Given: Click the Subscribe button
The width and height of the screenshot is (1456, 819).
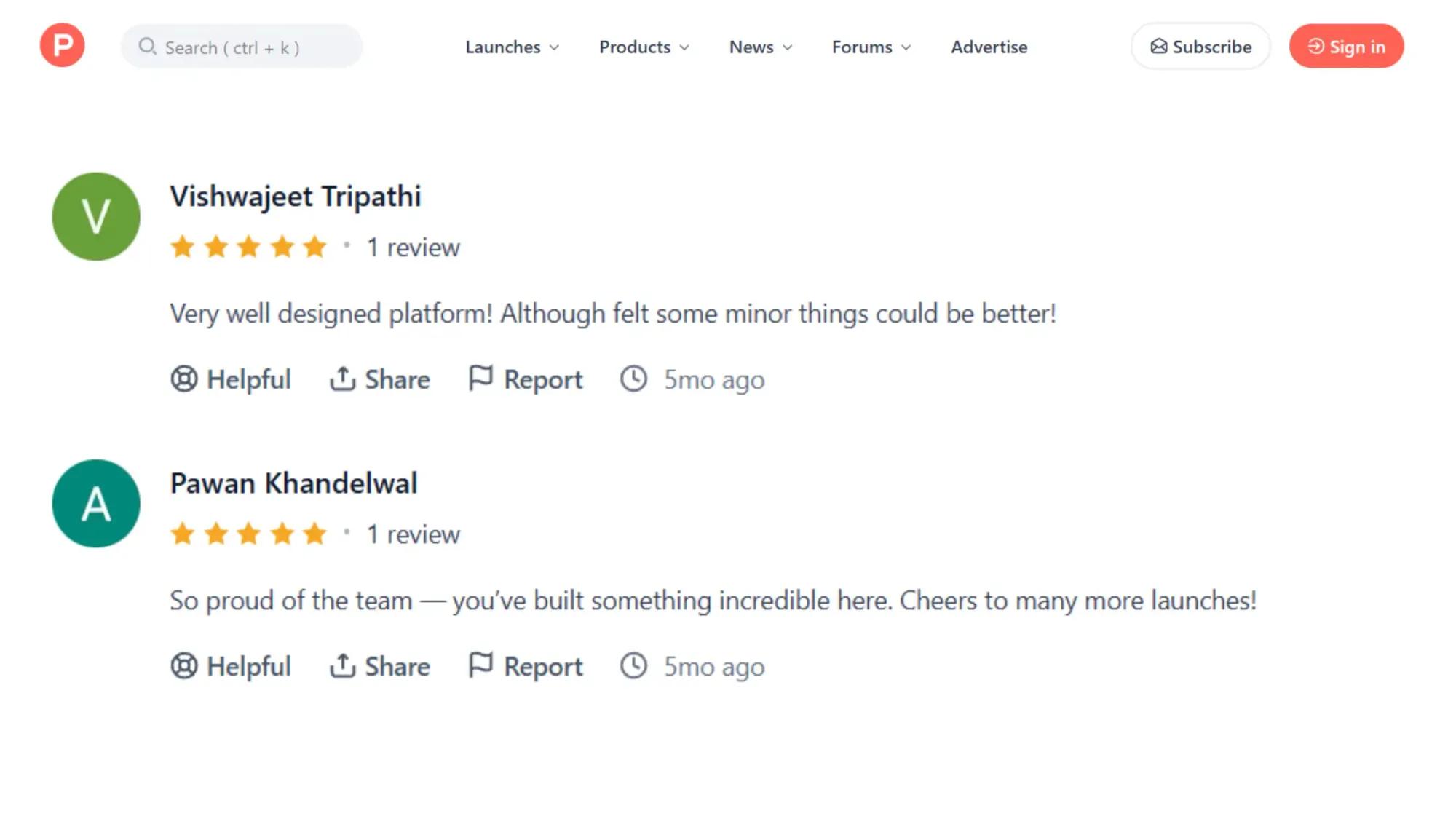Looking at the screenshot, I should pos(1200,46).
